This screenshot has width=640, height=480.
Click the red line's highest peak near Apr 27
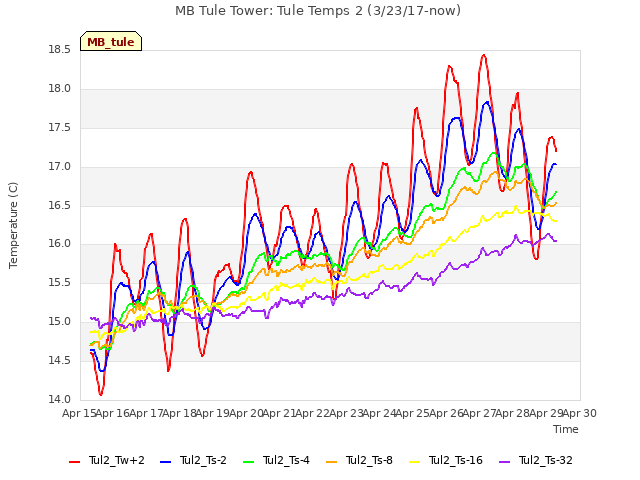(x=484, y=55)
